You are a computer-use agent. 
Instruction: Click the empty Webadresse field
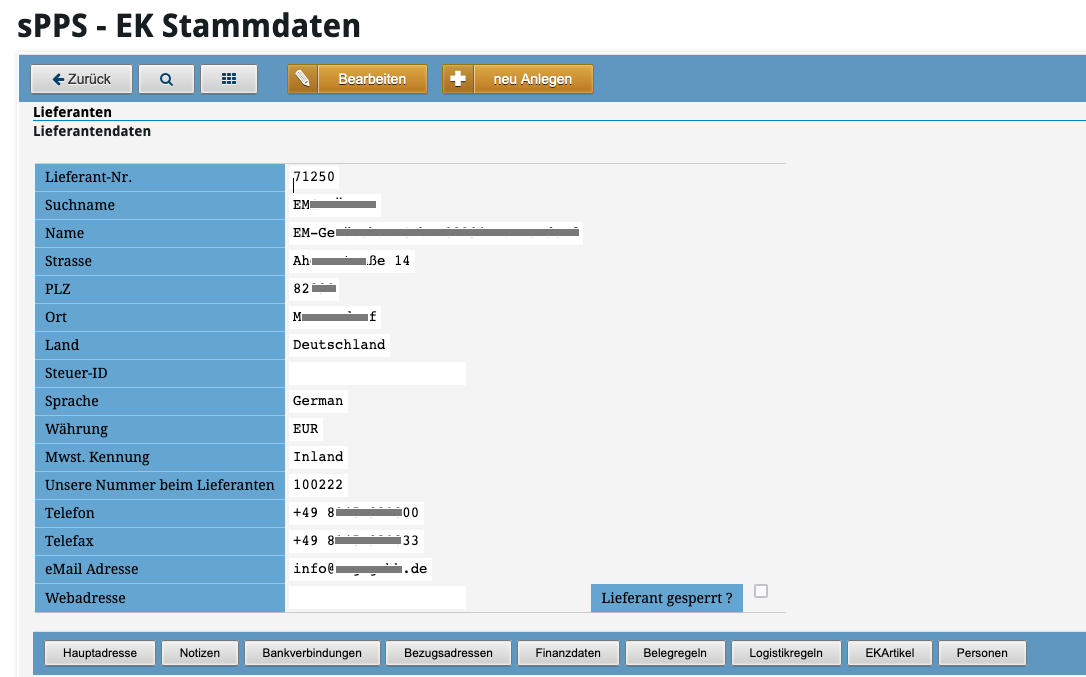click(x=377, y=598)
